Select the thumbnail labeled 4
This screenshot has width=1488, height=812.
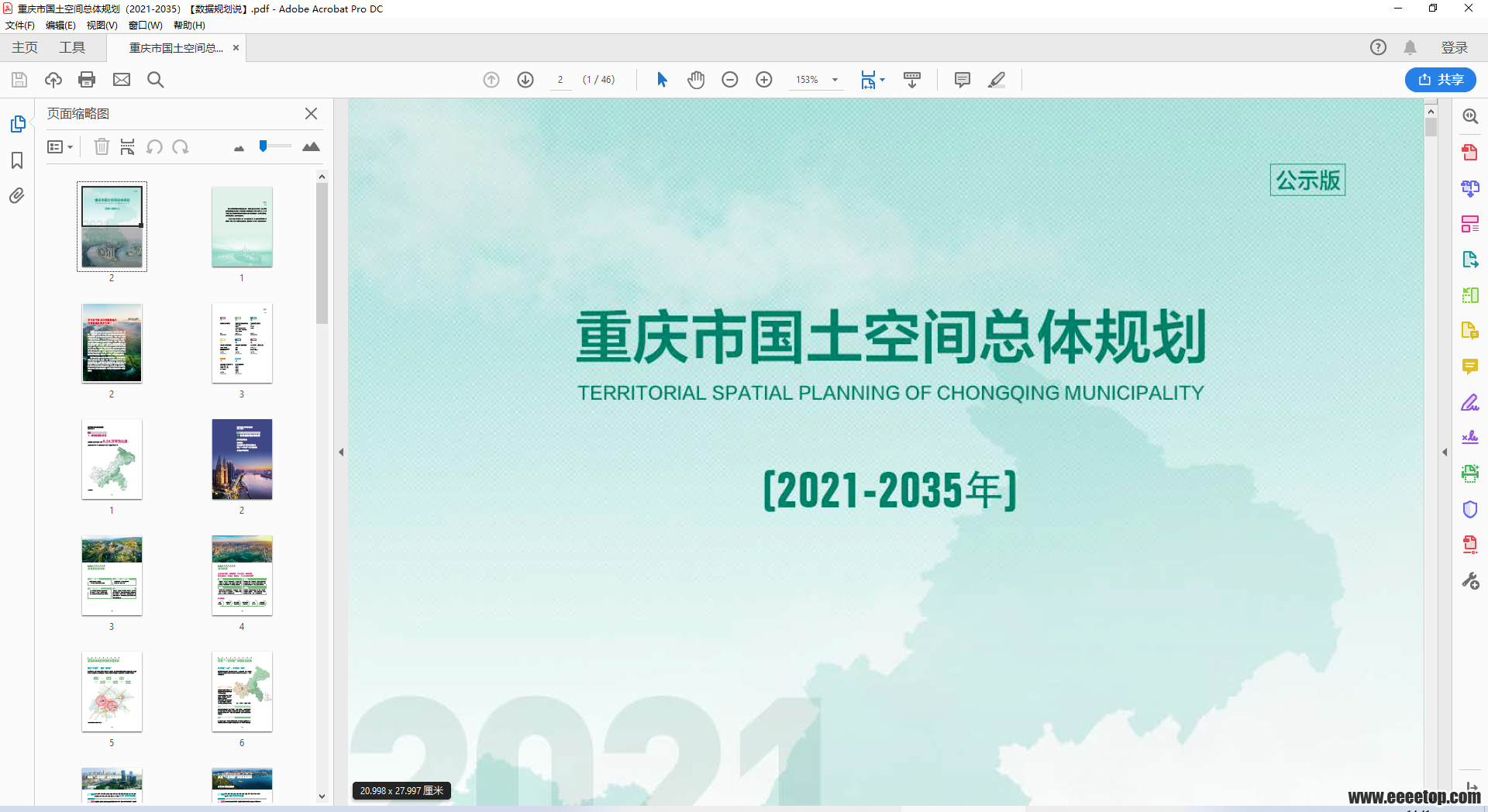coord(242,576)
